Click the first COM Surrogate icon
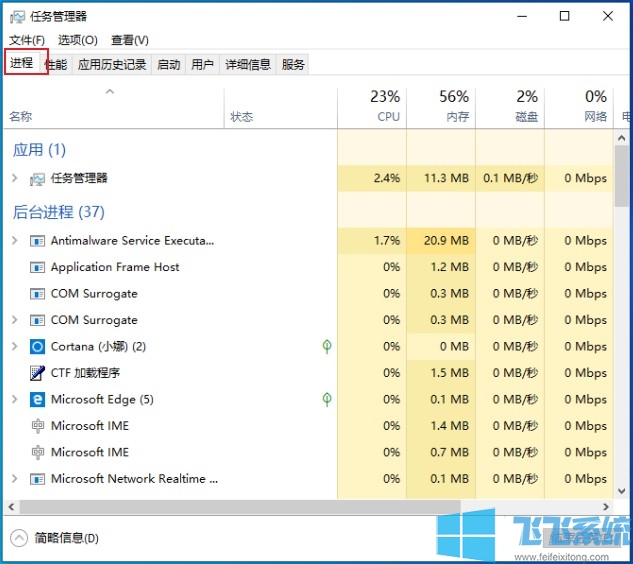Screen dimensions: 633x564 click(37, 294)
